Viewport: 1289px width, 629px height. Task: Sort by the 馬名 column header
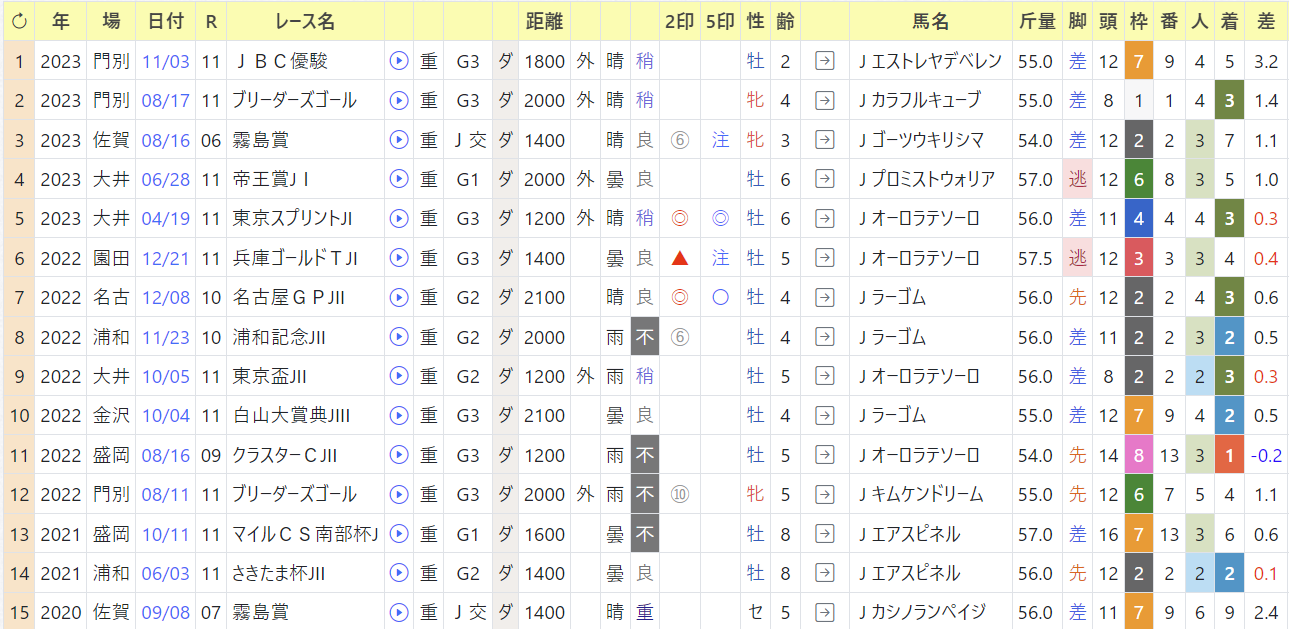pos(931,21)
